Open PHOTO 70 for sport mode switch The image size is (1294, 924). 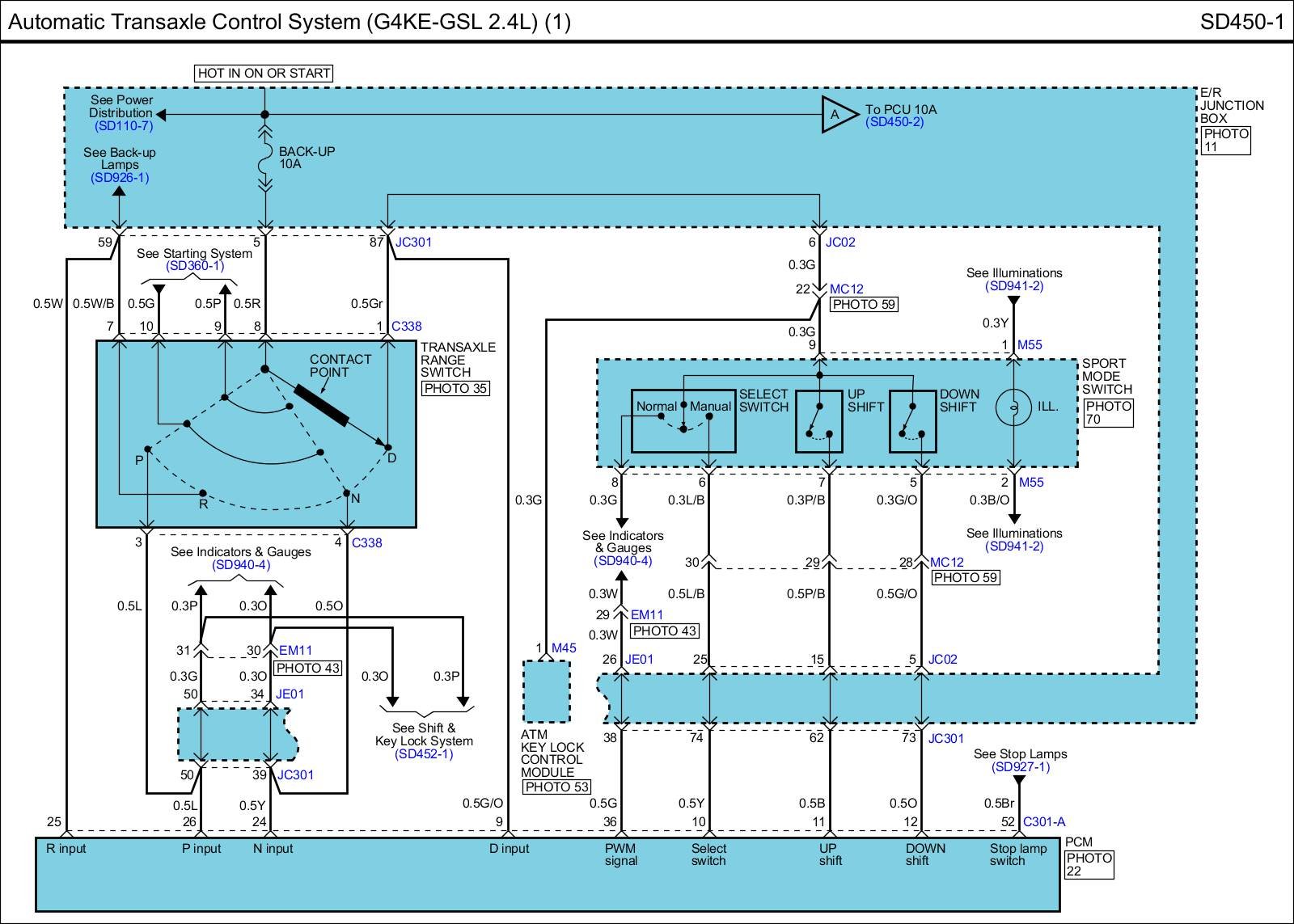coord(1108,412)
